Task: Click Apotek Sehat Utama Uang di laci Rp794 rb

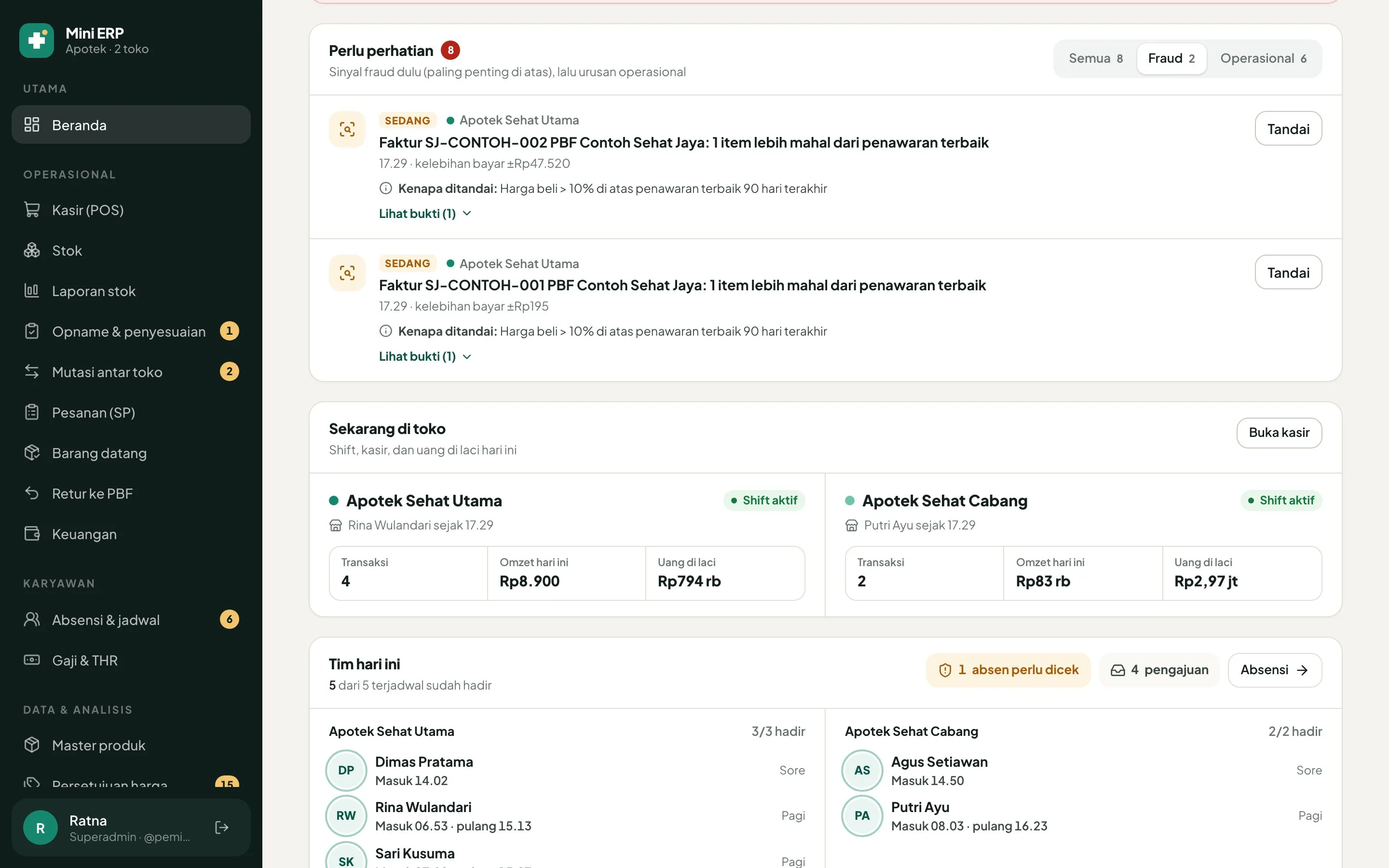Action: [725, 573]
